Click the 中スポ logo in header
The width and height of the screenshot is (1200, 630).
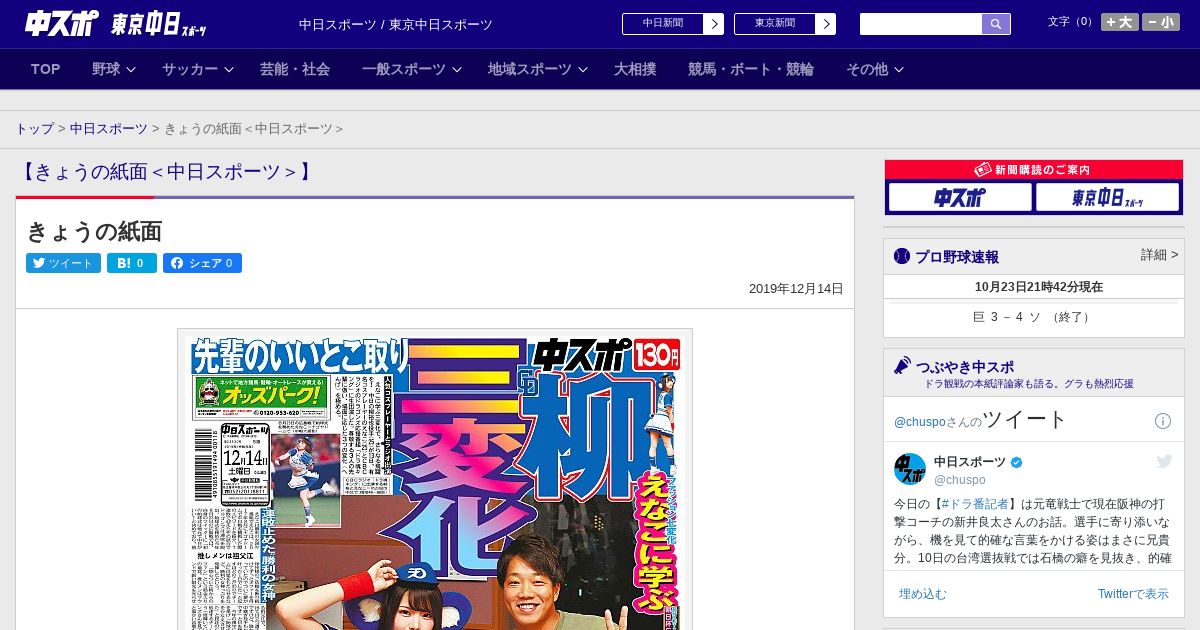[62, 24]
